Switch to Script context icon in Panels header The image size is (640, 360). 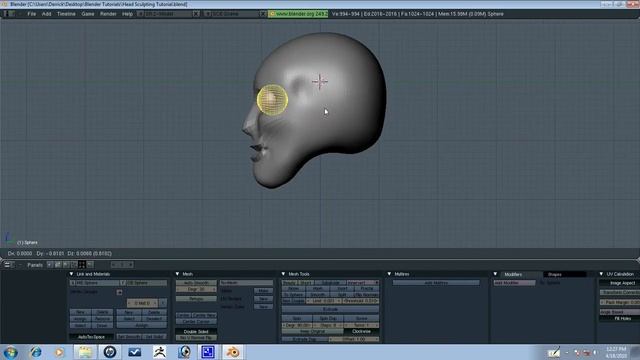pyautogui.click(x=58, y=265)
